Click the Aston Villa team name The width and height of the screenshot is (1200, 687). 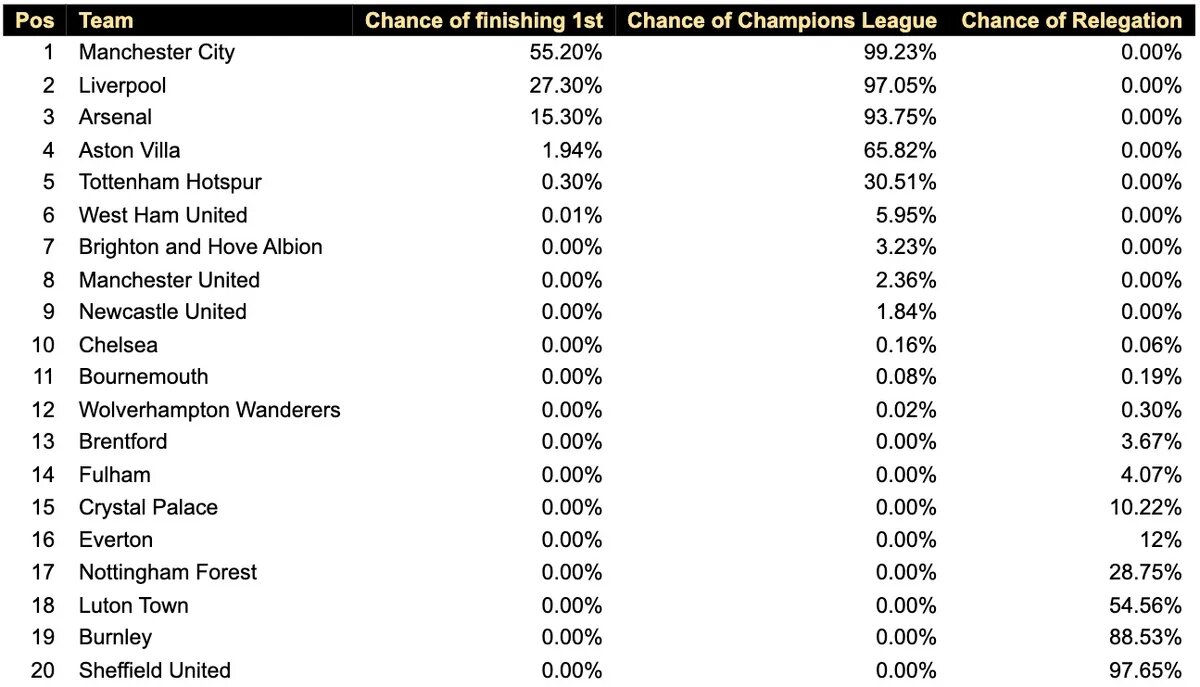pyautogui.click(x=130, y=150)
